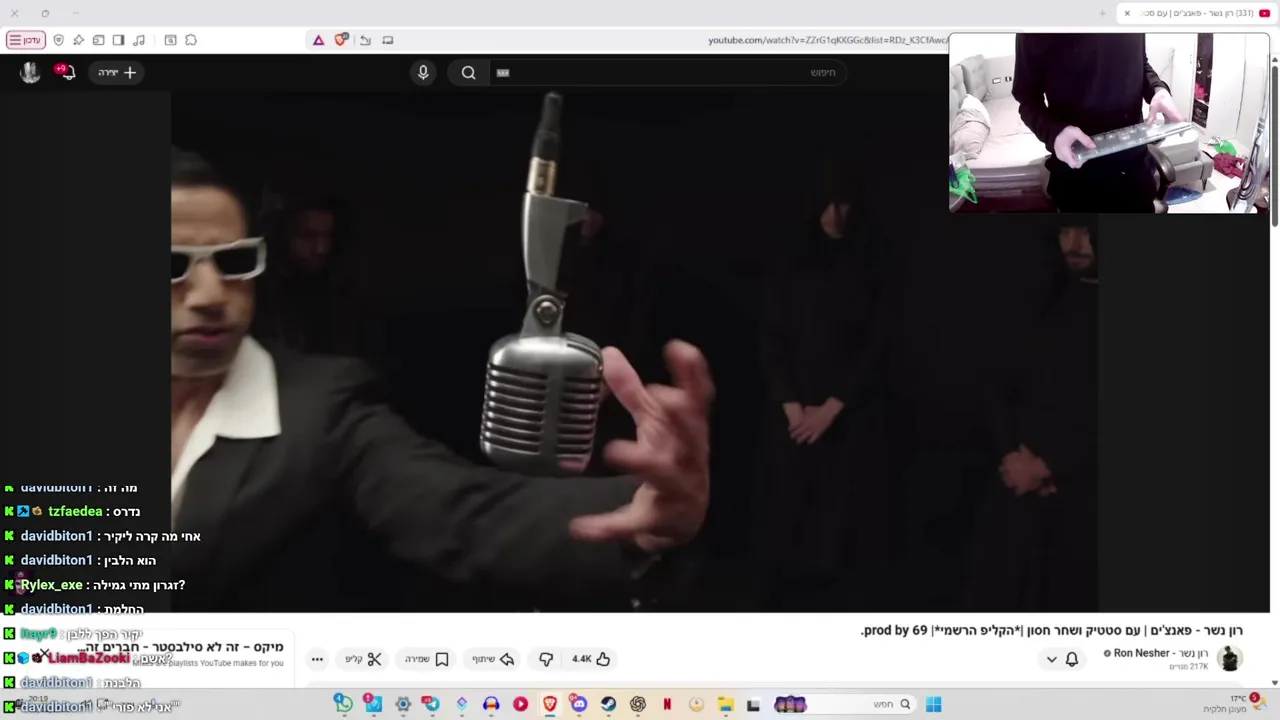
Task: Open WhatsApp taskbar icon
Action: tap(343, 704)
